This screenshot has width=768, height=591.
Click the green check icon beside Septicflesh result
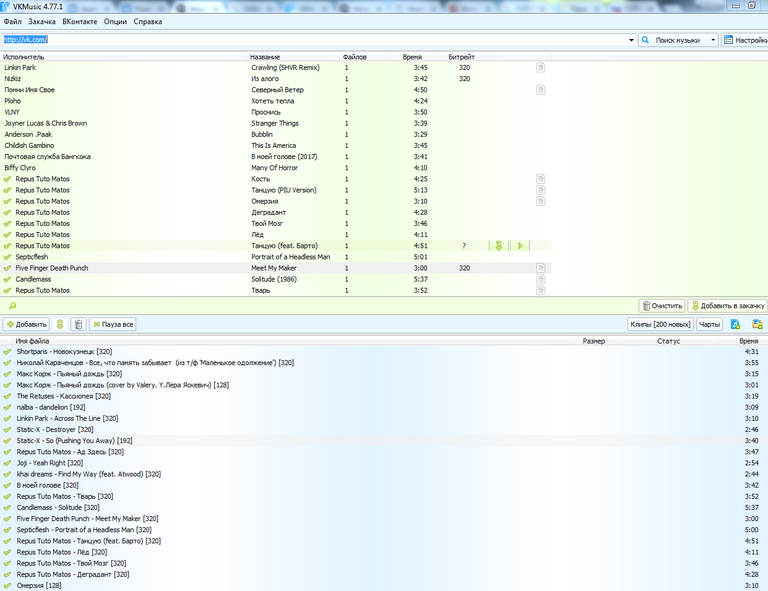[7, 257]
